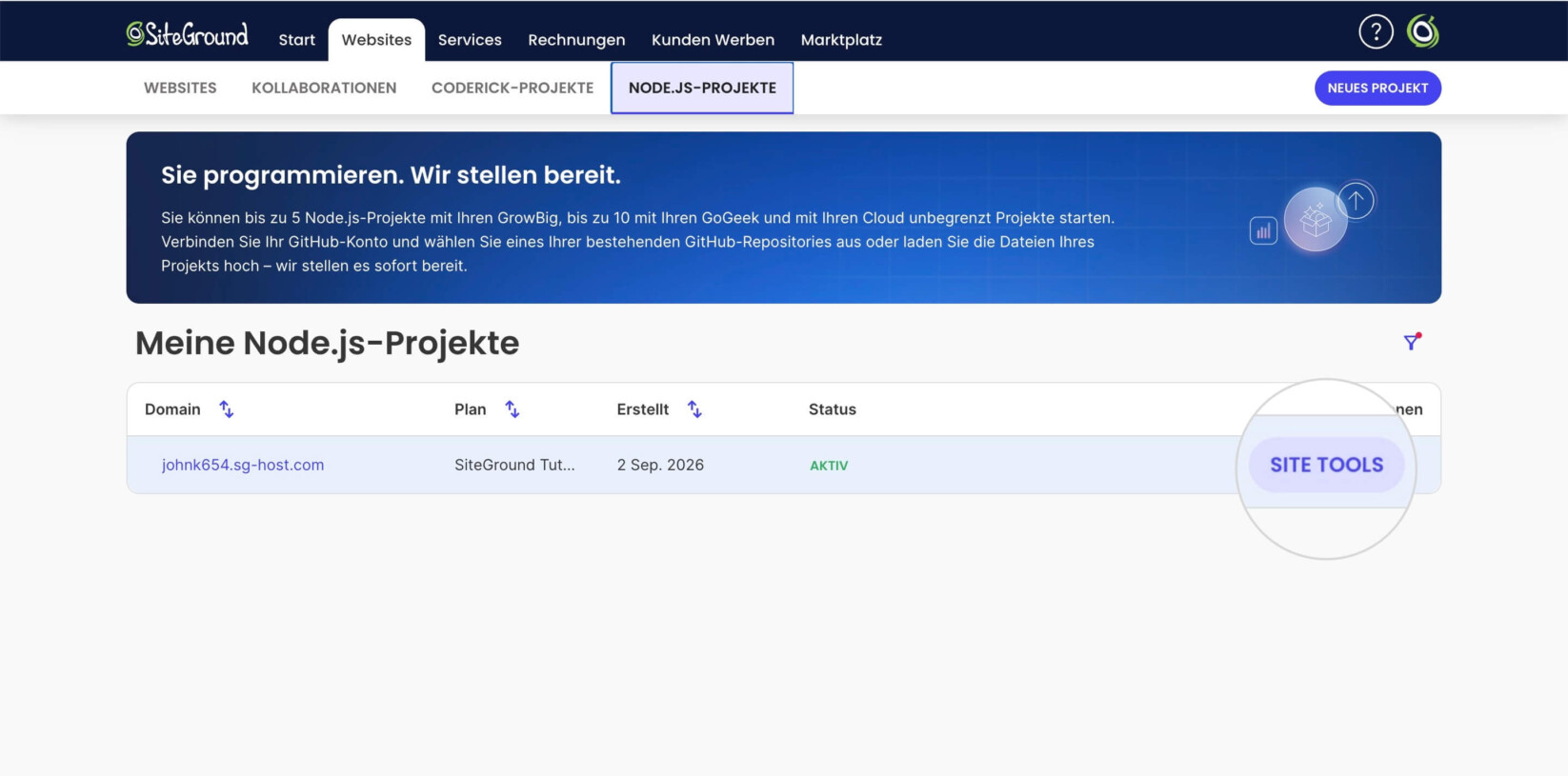Open the help question mark icon

coord(1376,32)
